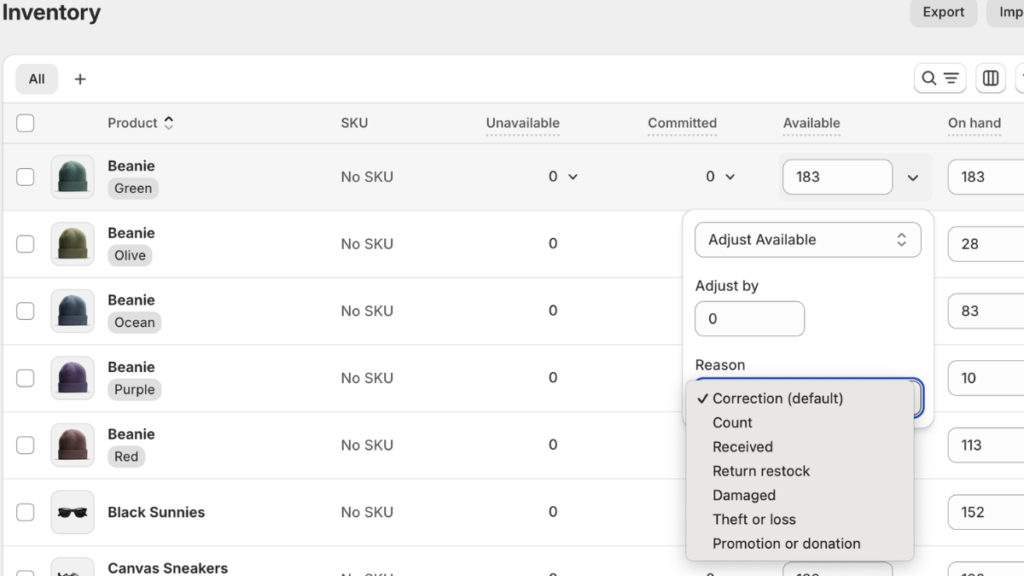Select the Damaged reason

click(743, 494)
